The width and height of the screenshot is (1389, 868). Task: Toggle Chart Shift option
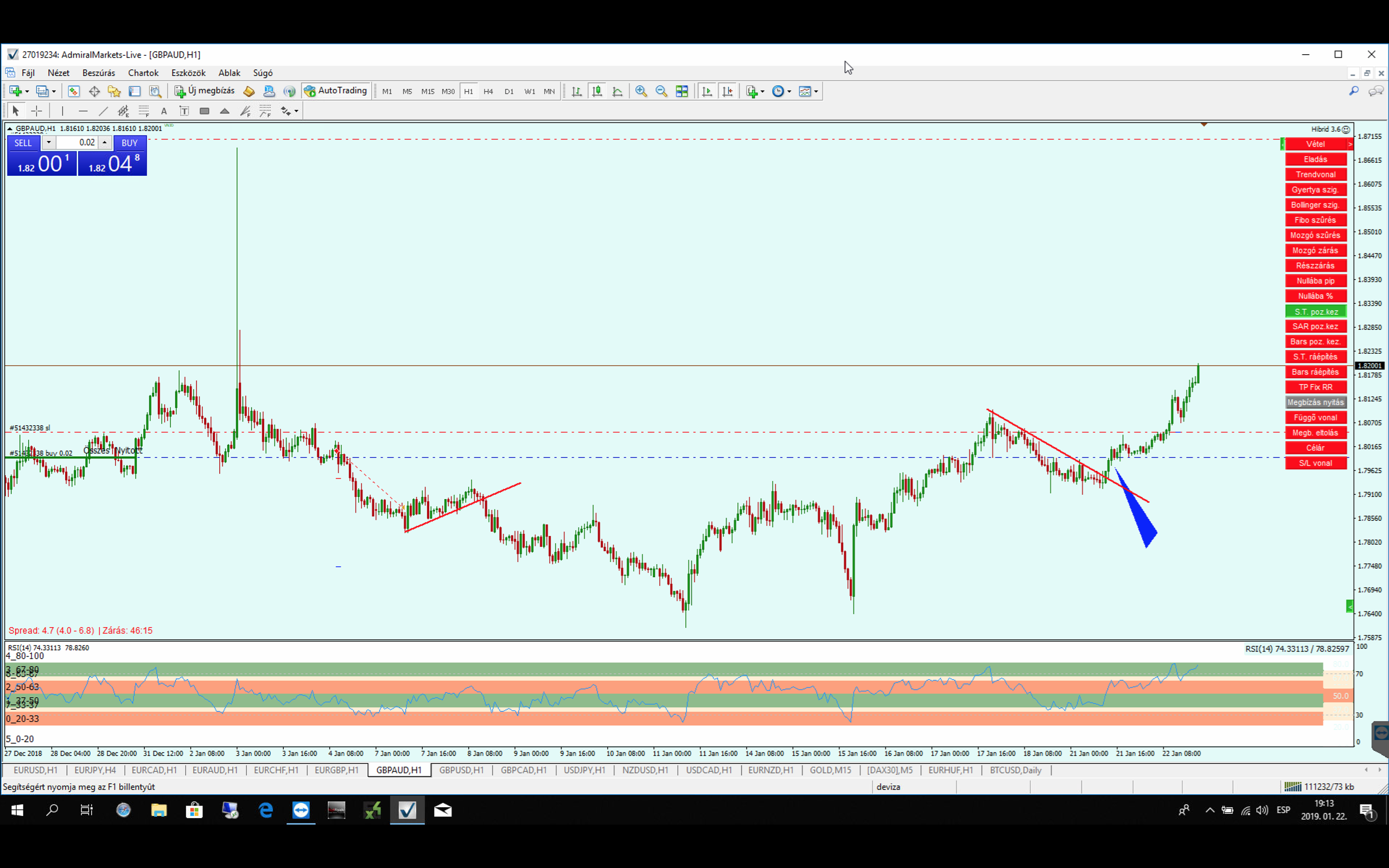(x=728, y=91)
